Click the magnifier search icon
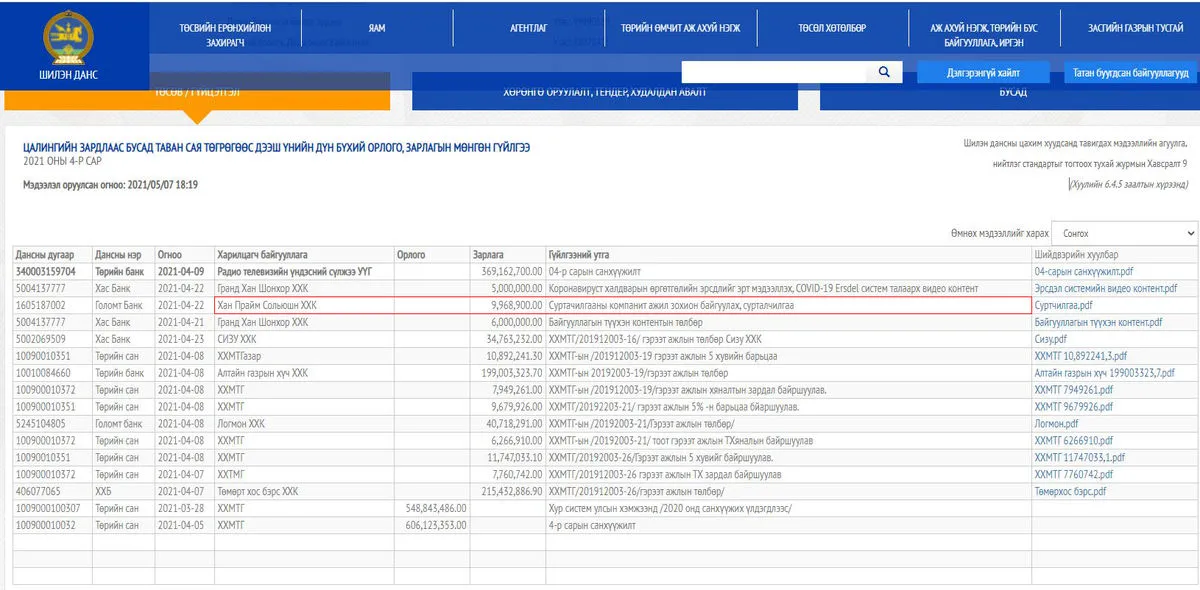Image resolution: width=1200 pixels, height=590 pixels. click(884, 72)
